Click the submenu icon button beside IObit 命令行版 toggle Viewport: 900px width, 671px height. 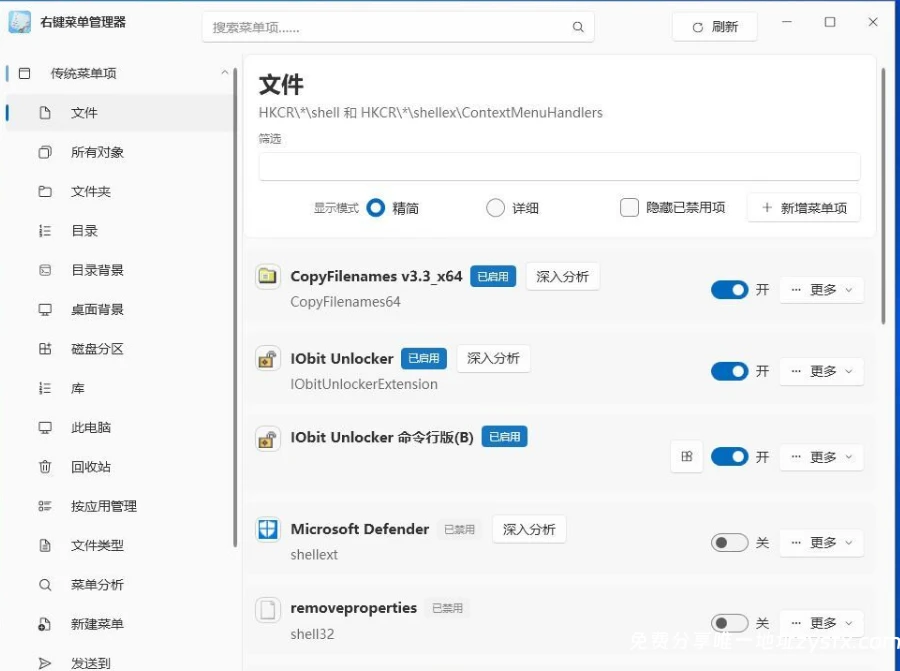[686, 457]
